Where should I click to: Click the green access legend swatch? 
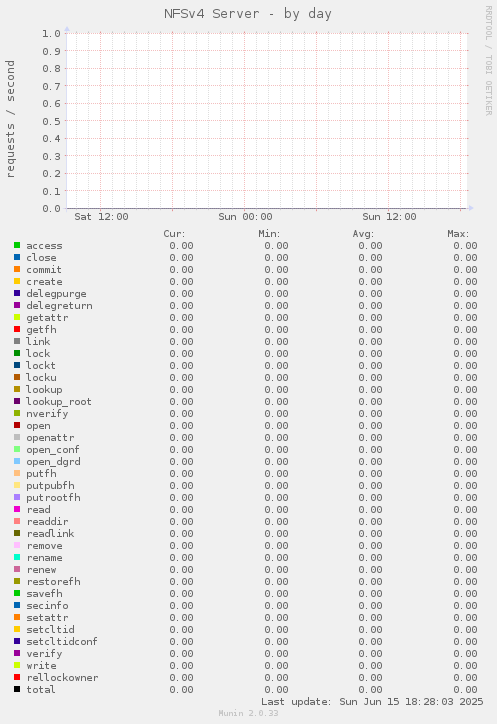coord(17,245)
